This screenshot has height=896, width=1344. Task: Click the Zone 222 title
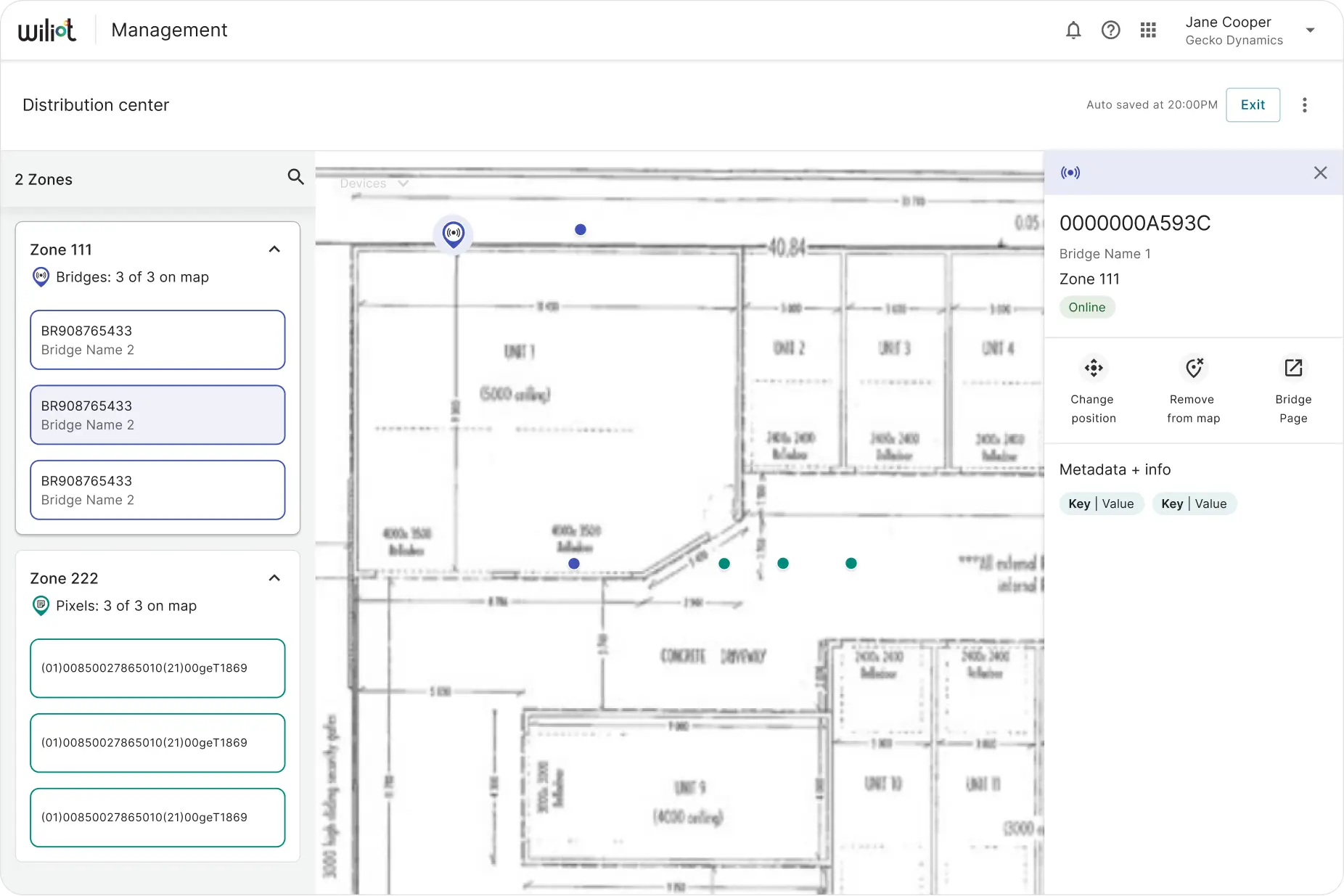point(64,578)
